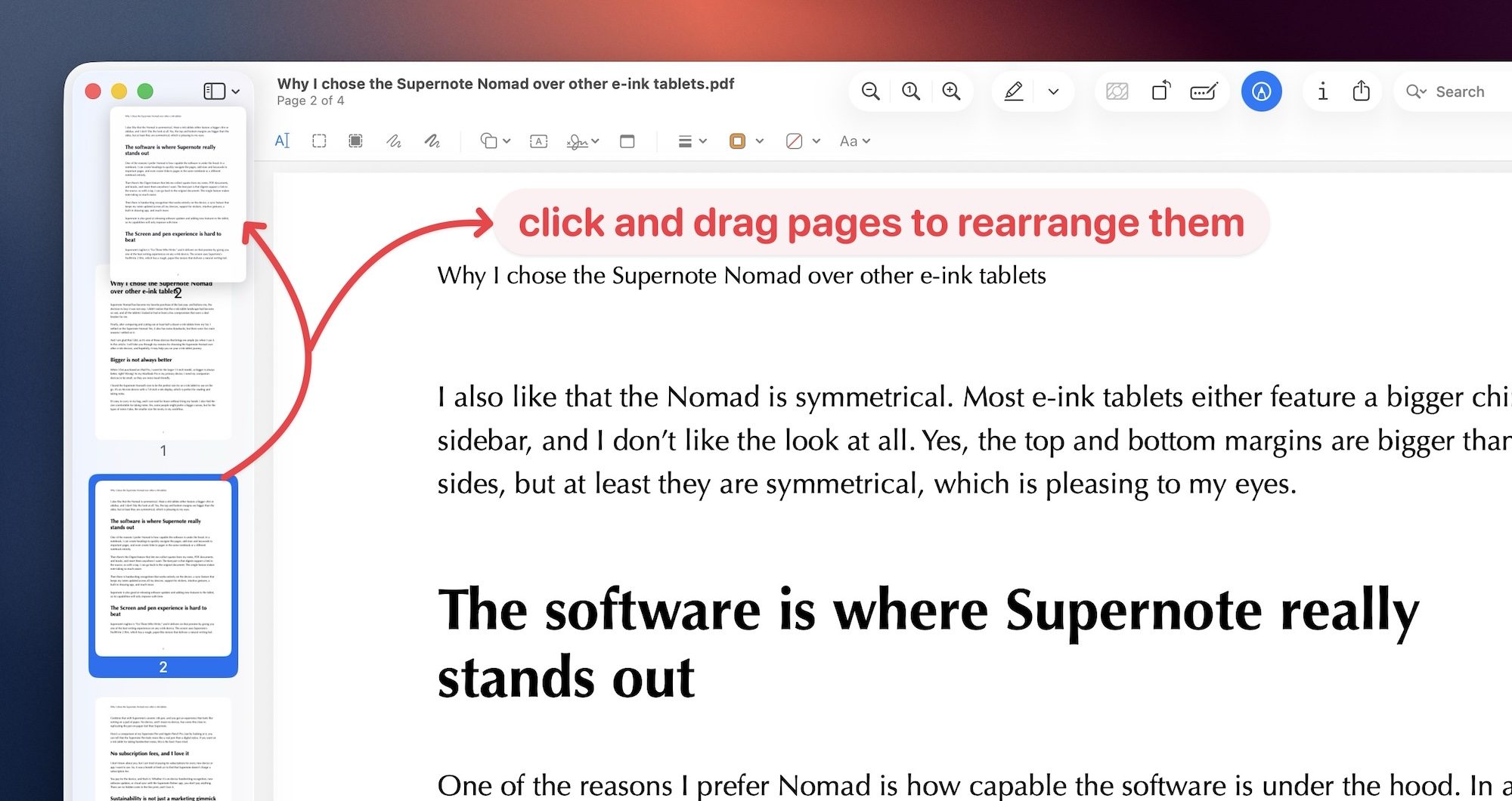Open the Shapes dropdown
This screenshot has height=801, width=1512.
tap(495, 141)
